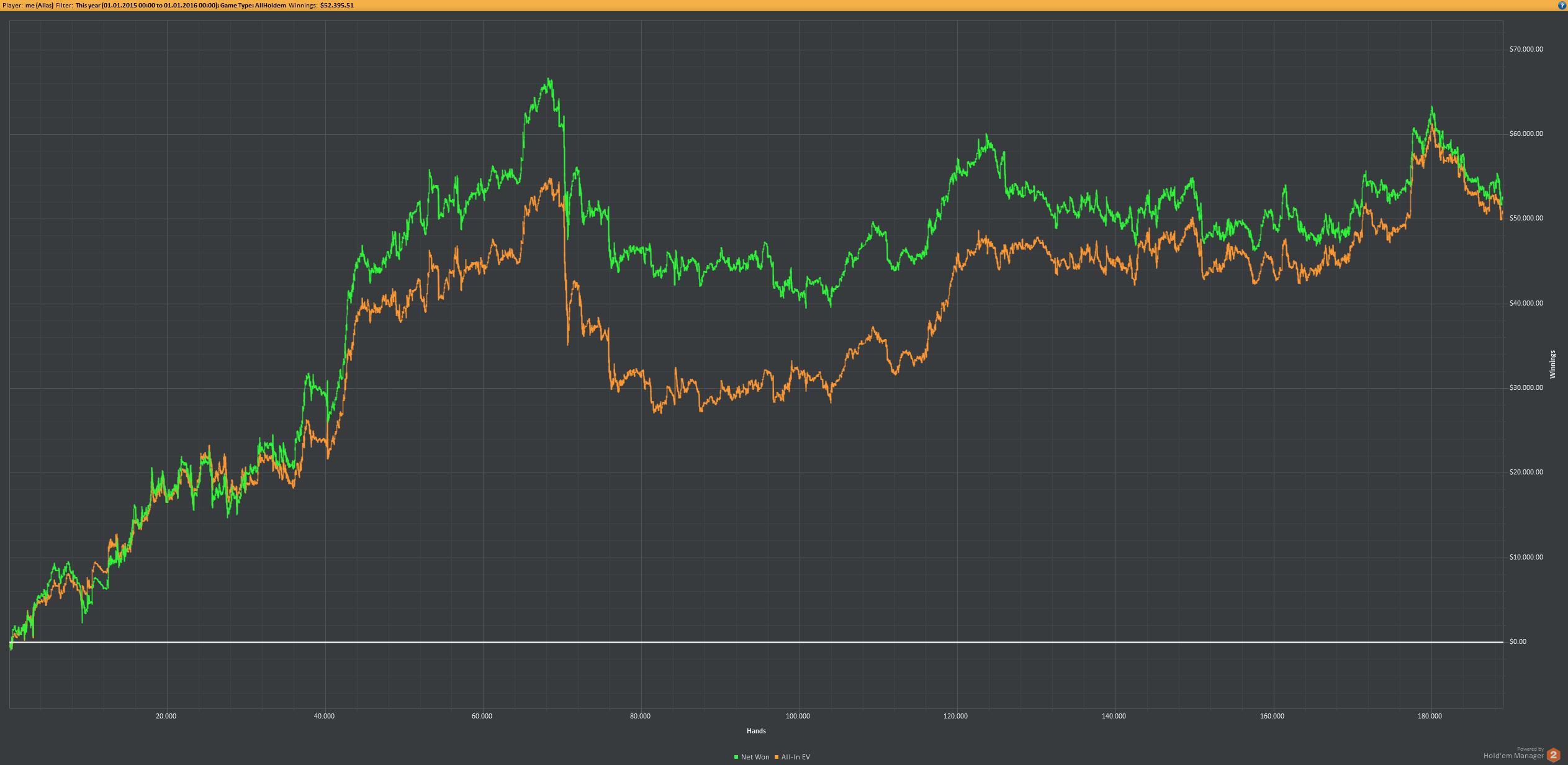
Task: Click the "160.000" hands axis label
Action: click(1272, 716)
